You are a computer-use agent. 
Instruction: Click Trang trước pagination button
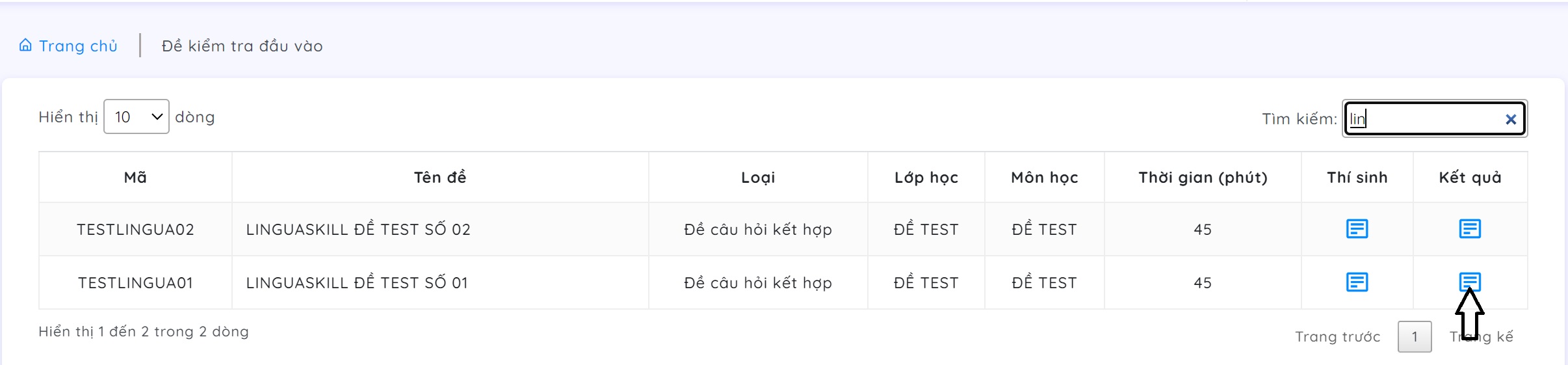(x=1337, y=337)
